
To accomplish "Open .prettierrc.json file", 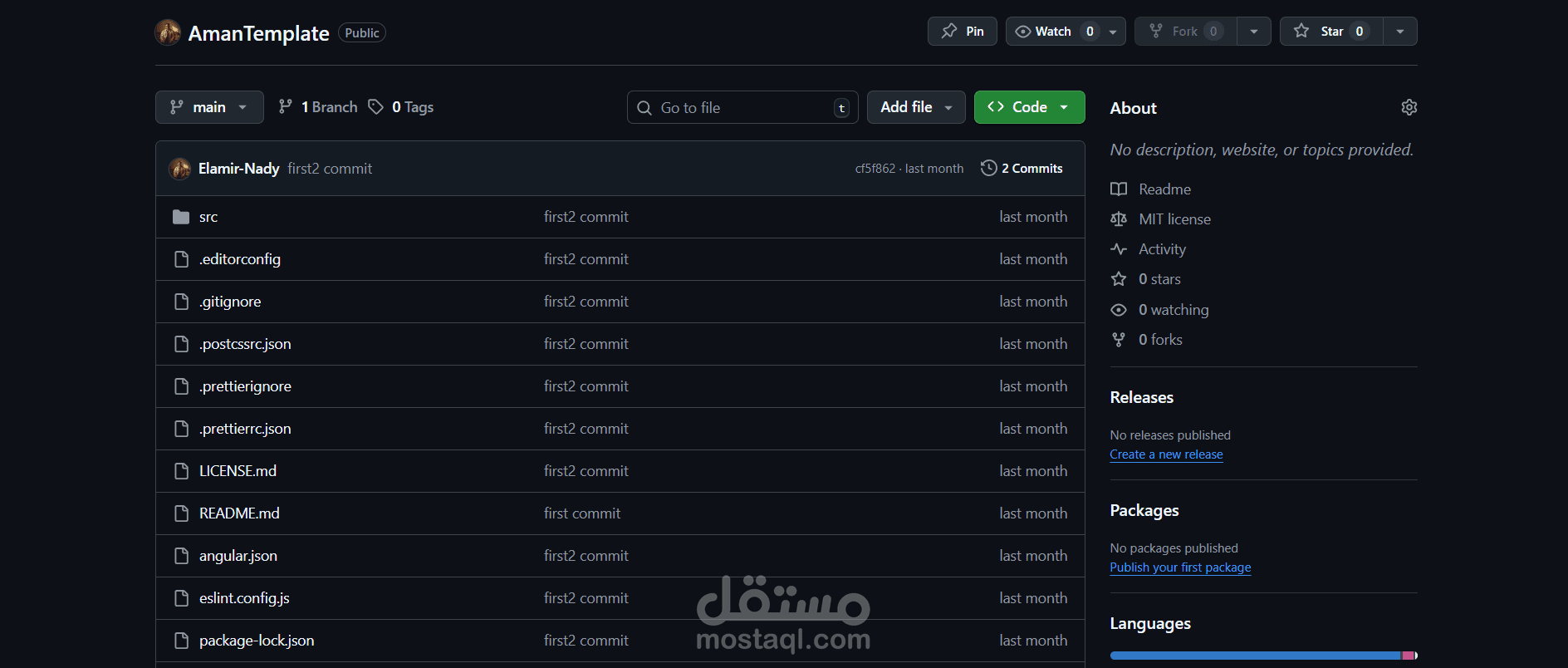I will coord(245,429).
